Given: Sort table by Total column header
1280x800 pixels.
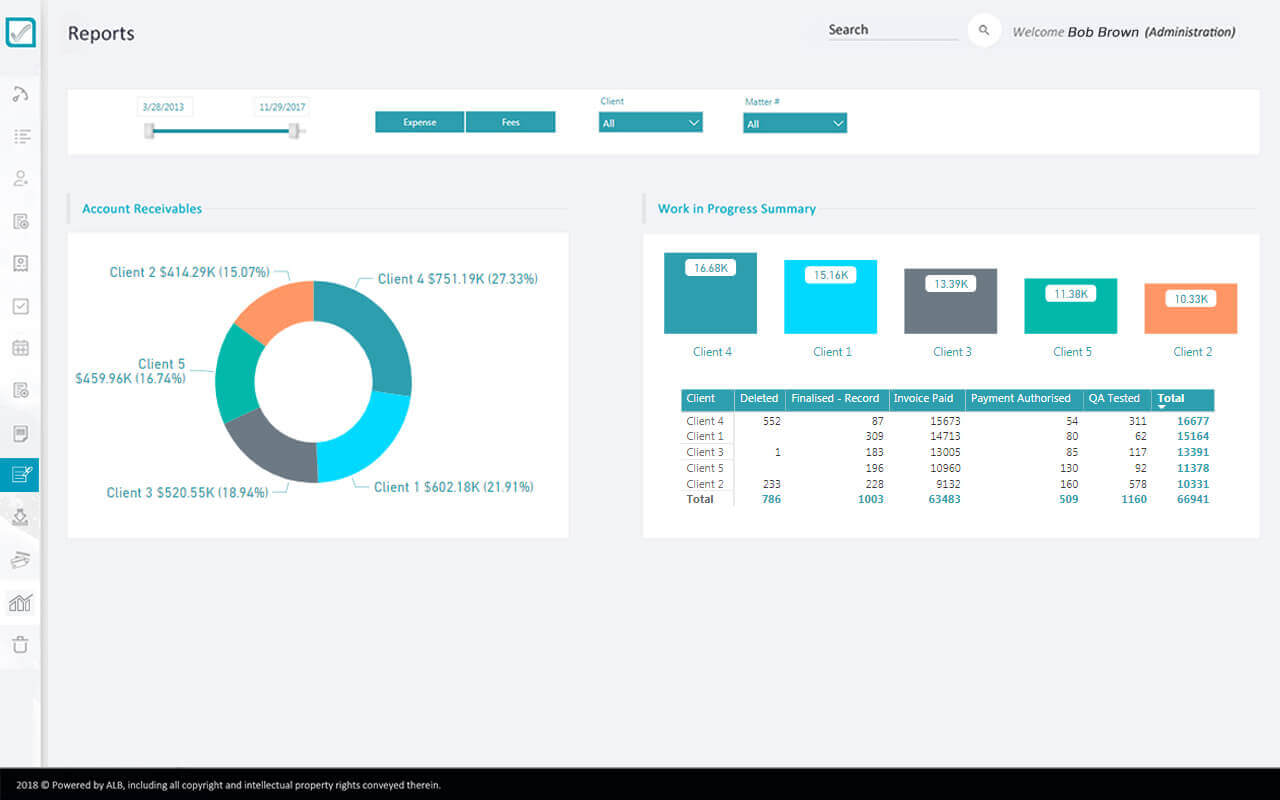Looking at the screenshot, I should tap(1182, 399).
